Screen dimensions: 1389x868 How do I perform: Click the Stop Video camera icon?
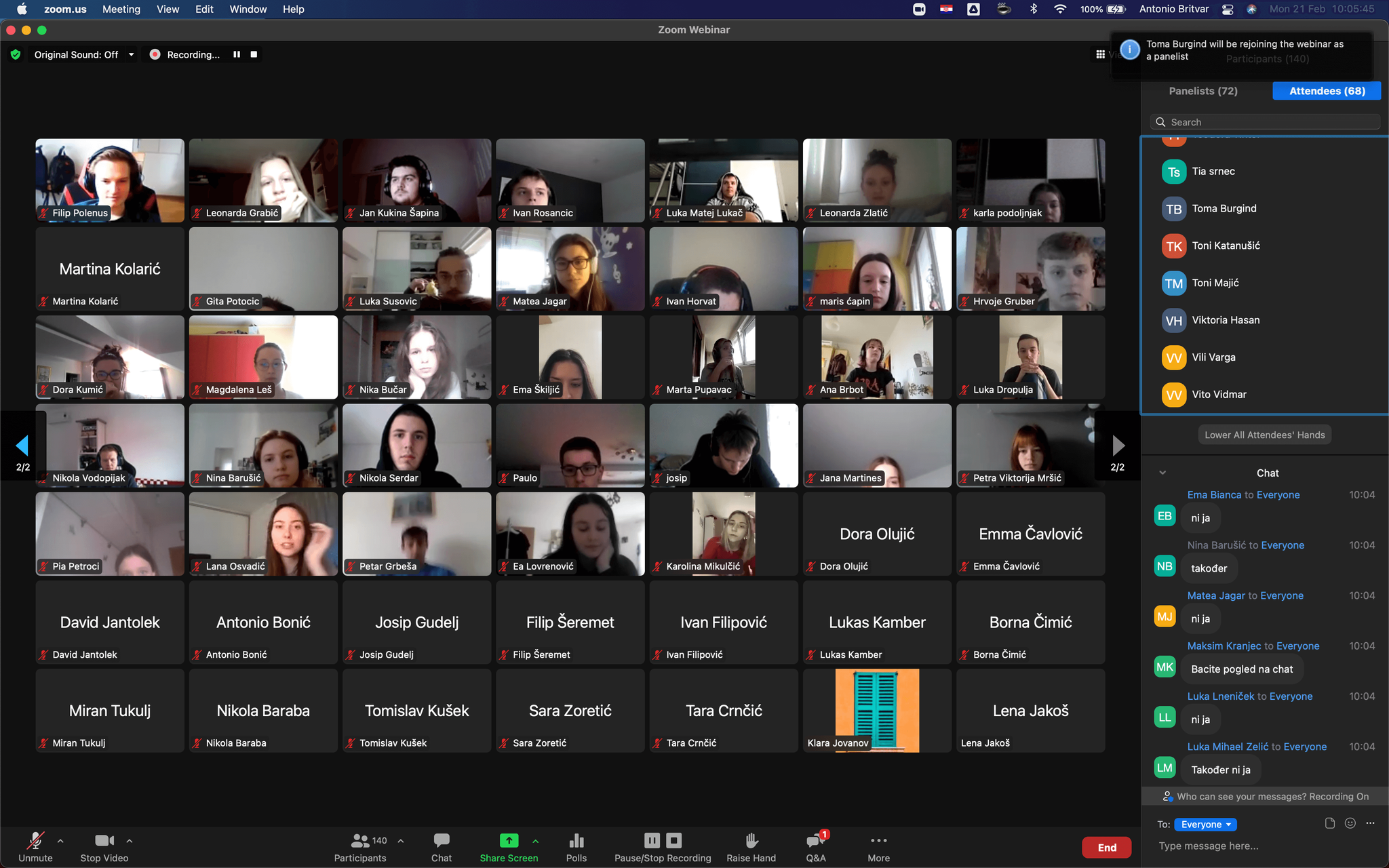[x=104, y=840]
